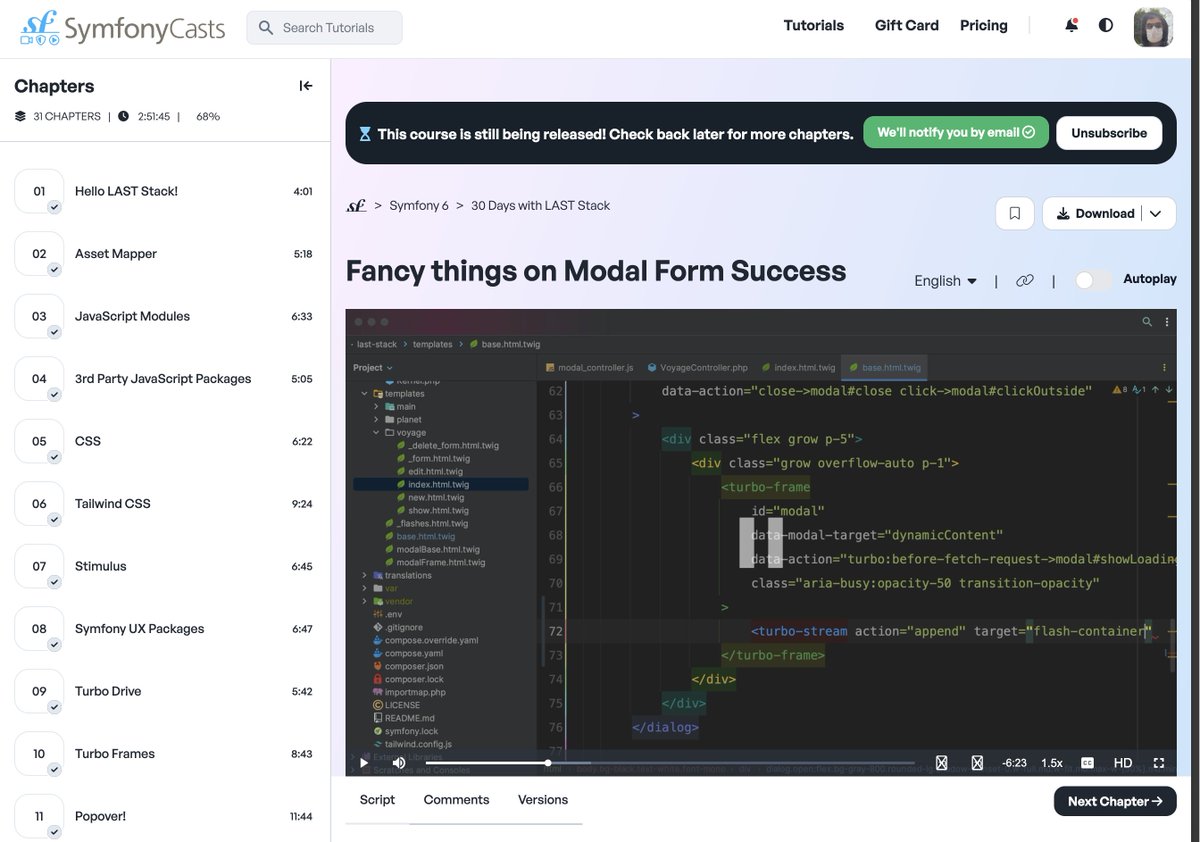Play the video
This screenshot has width=1200, height=842.
[364, 763]
